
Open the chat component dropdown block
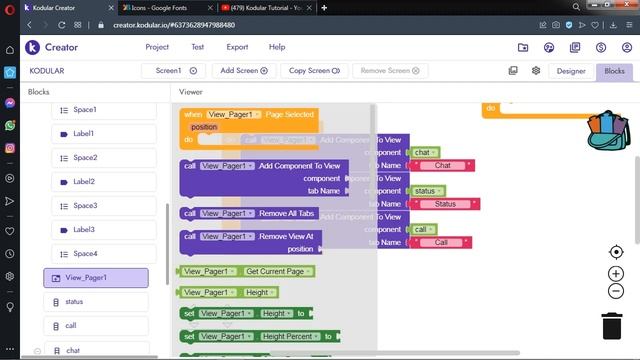click(x=425, y=153)
